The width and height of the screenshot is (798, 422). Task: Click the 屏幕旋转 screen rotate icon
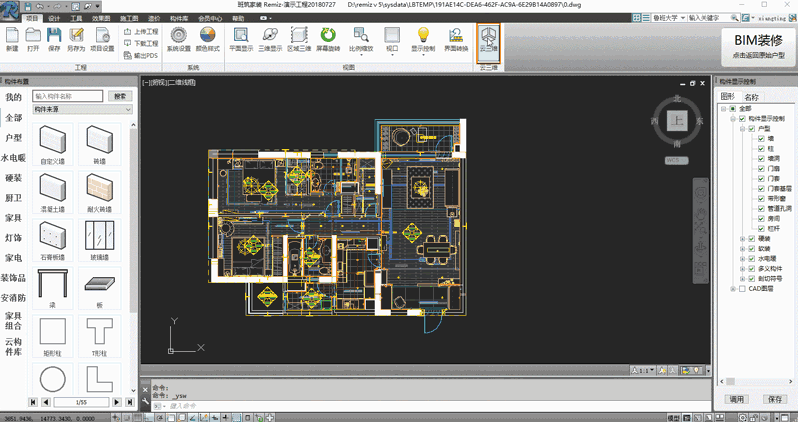click(328, 39)
